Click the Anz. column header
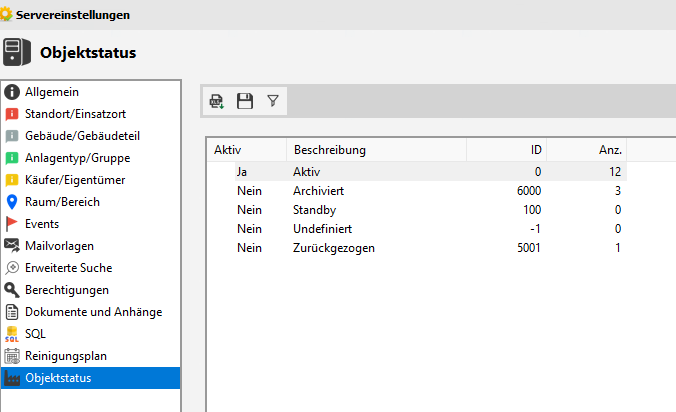The height and width of the screenshot is (412, 676). click(610, 150)
